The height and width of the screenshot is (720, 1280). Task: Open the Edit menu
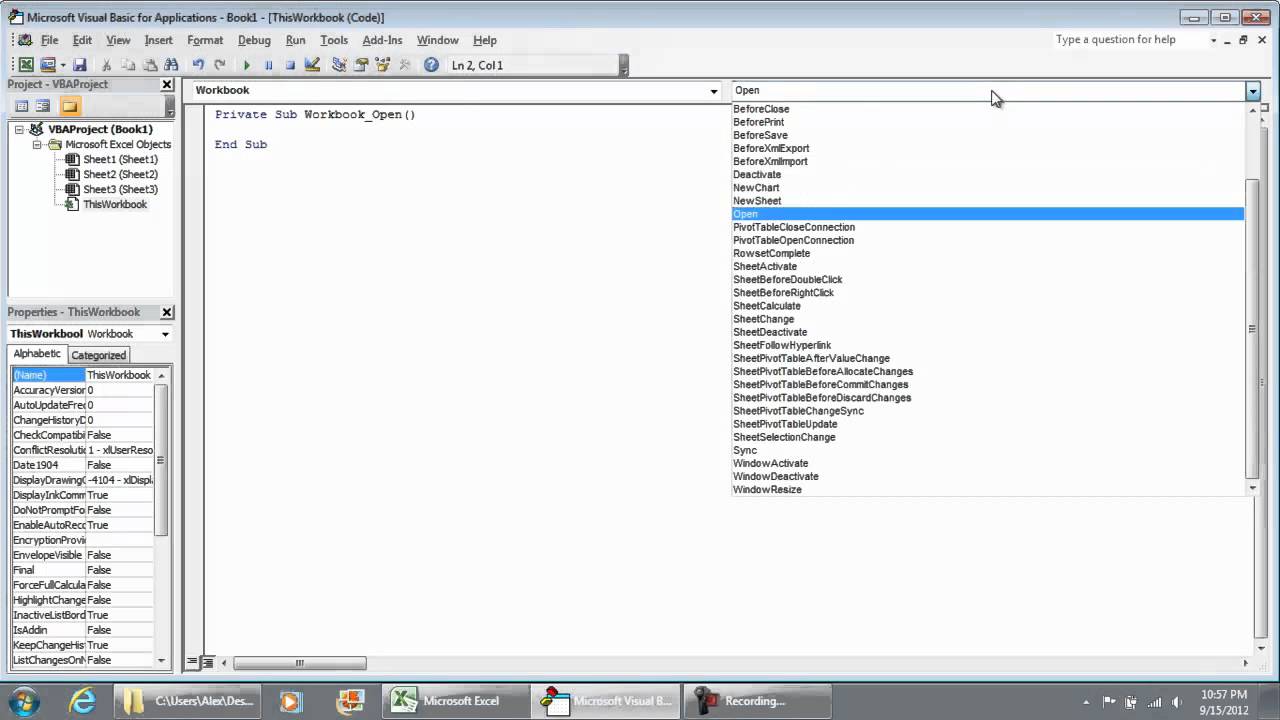[x=82, y=40]
